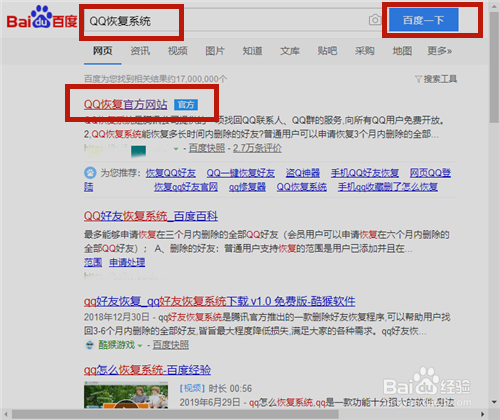
Task: Open the 知道 tab
Action: tap(252, 51)
